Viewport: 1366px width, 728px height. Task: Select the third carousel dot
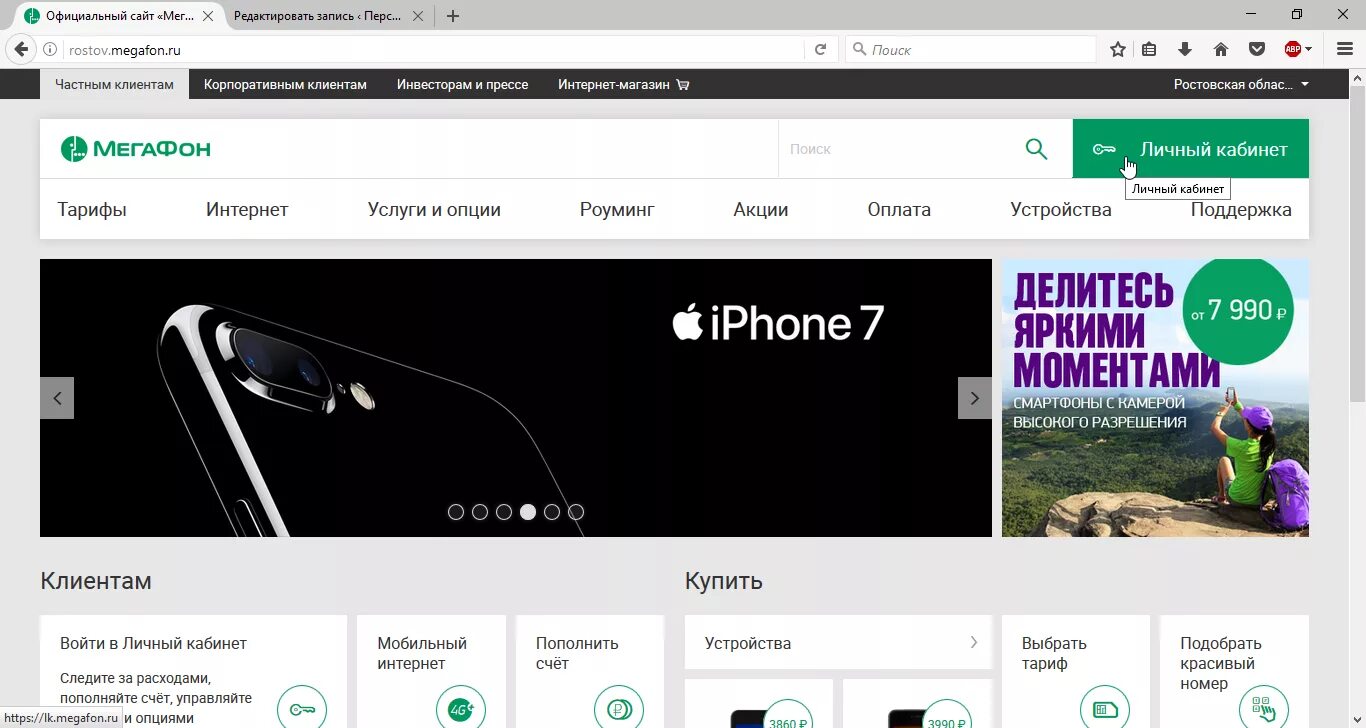click(504, 512)
